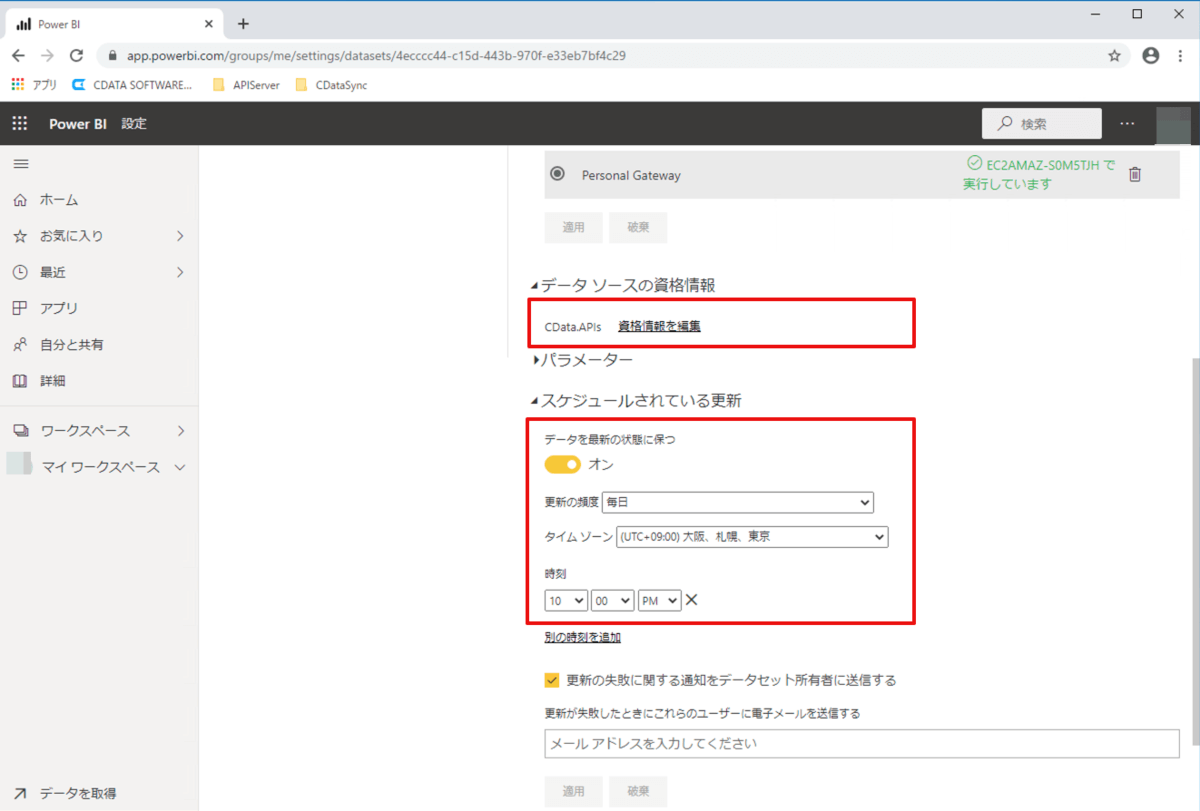This screenshot has height=811, width=1200.
Task: Click the address bar URL
Action: pos(376,56)
